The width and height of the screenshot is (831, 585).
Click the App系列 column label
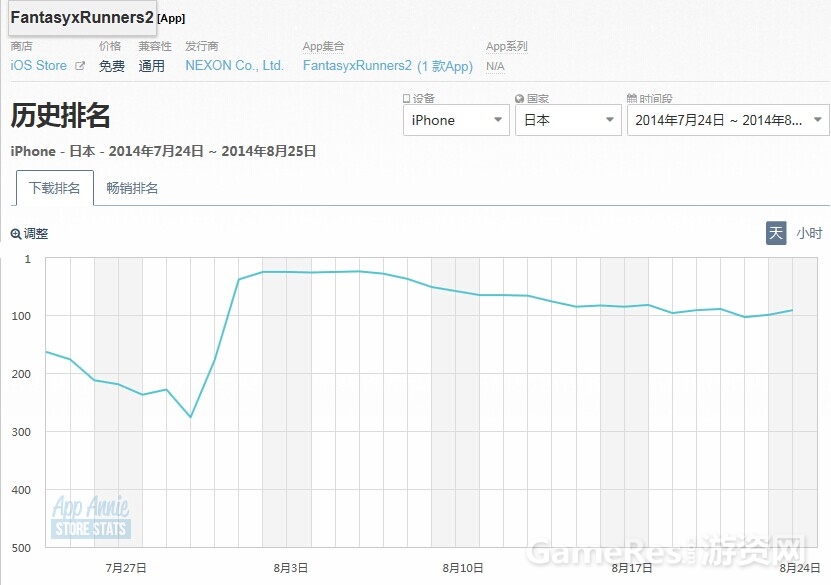(507, 47)
